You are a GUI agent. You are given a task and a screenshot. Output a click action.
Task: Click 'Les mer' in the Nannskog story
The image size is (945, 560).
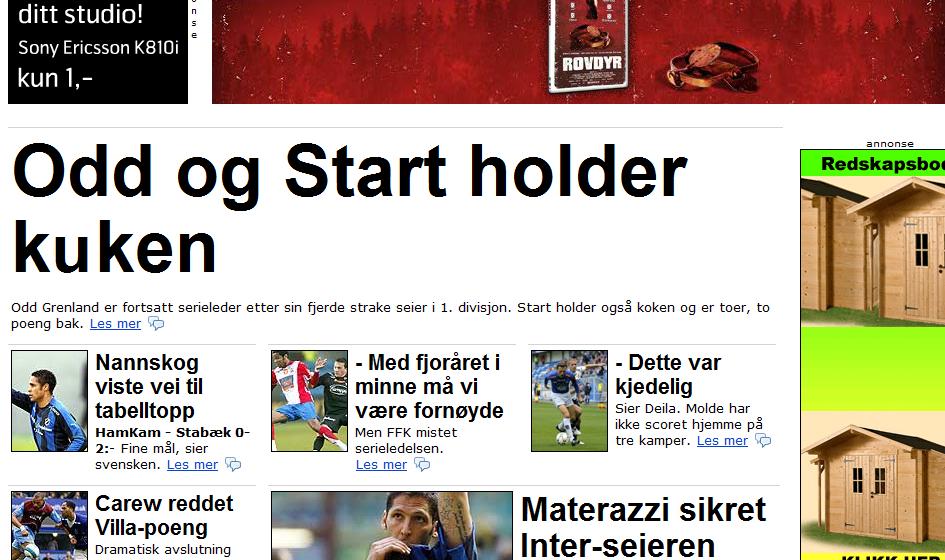point(192,465)
